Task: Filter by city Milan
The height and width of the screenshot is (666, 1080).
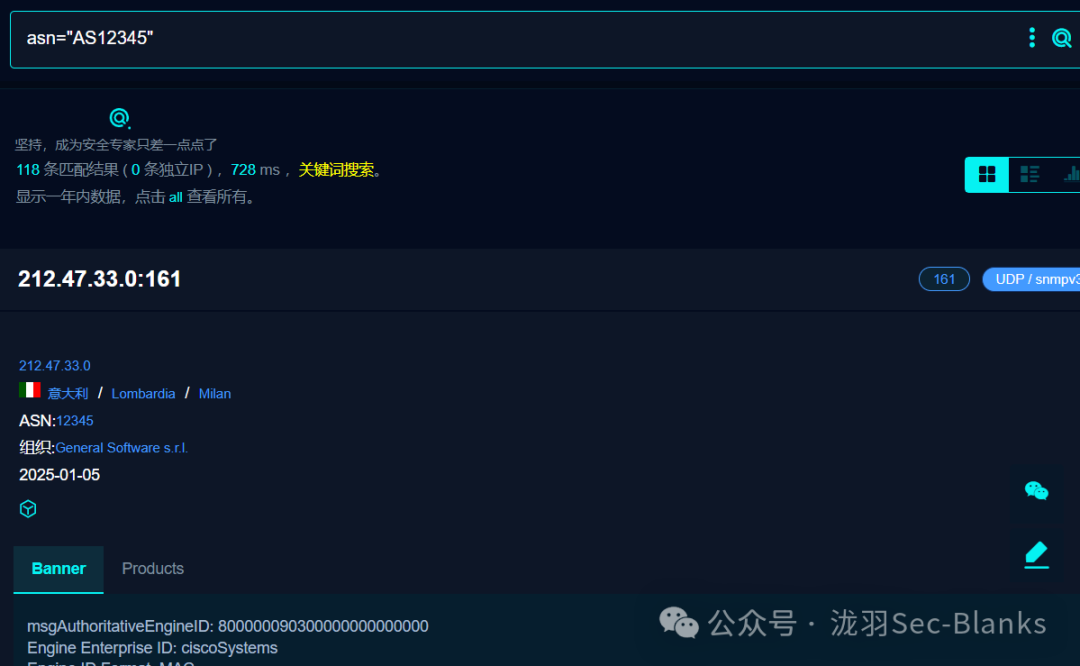Action: click(215, 394)
